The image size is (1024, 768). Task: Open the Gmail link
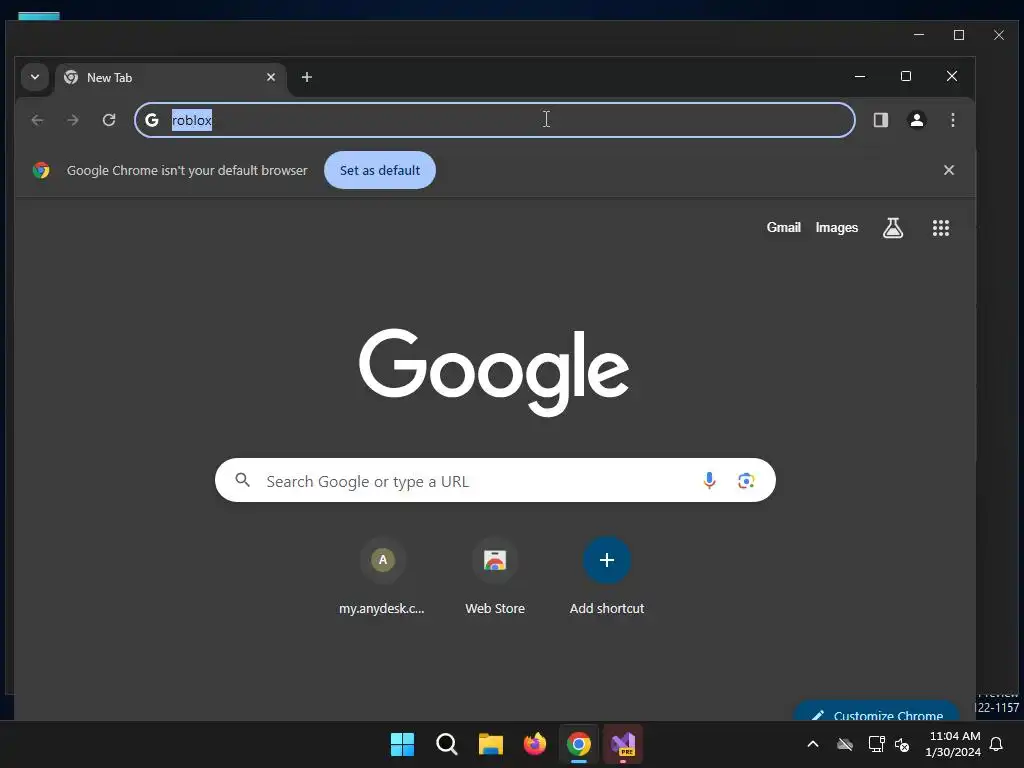pos(784,227)
